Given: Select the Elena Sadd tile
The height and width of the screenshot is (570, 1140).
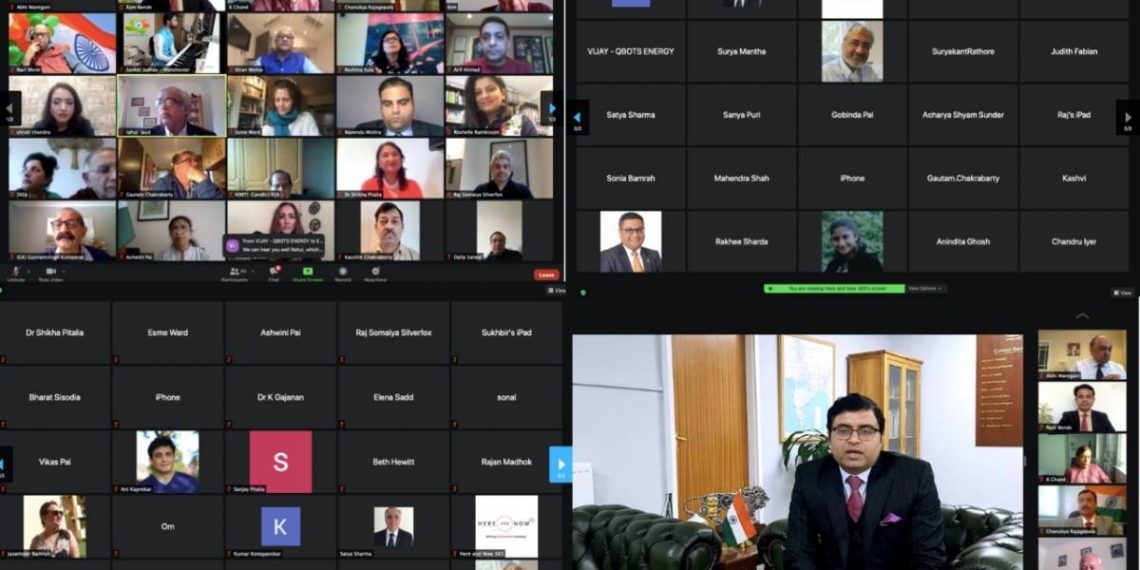Looking at the screenshot, I should tap(393, 398).
